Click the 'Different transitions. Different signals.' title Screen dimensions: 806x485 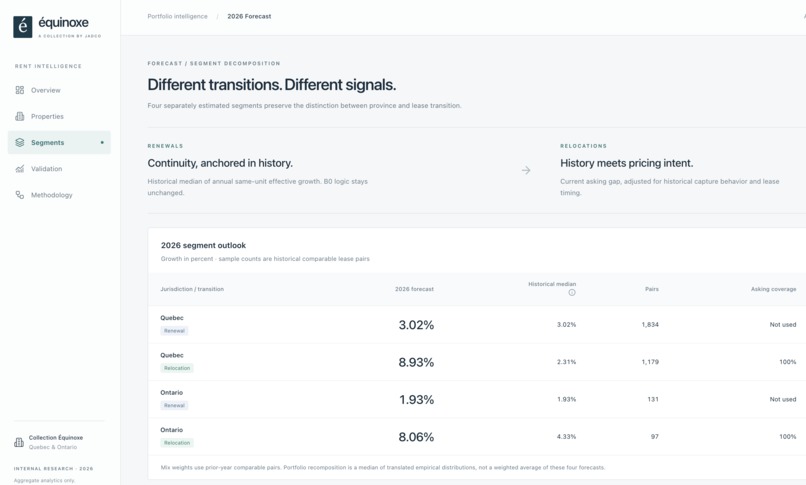click(272, 85)
